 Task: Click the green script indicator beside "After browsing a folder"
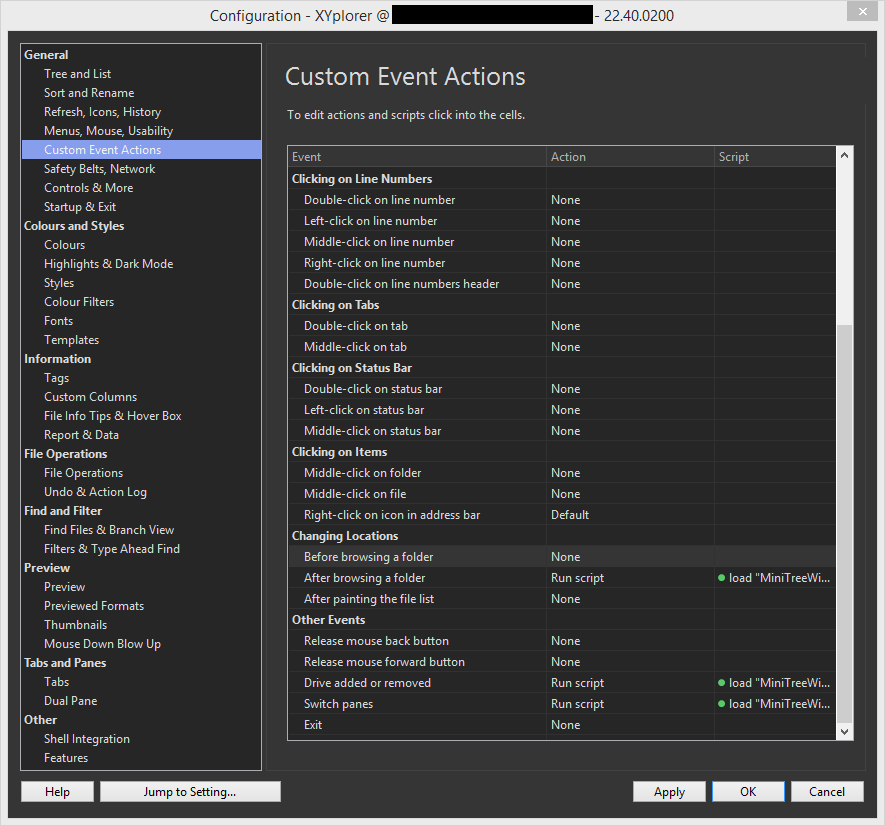pyautogui.click(x=722, y=577)
